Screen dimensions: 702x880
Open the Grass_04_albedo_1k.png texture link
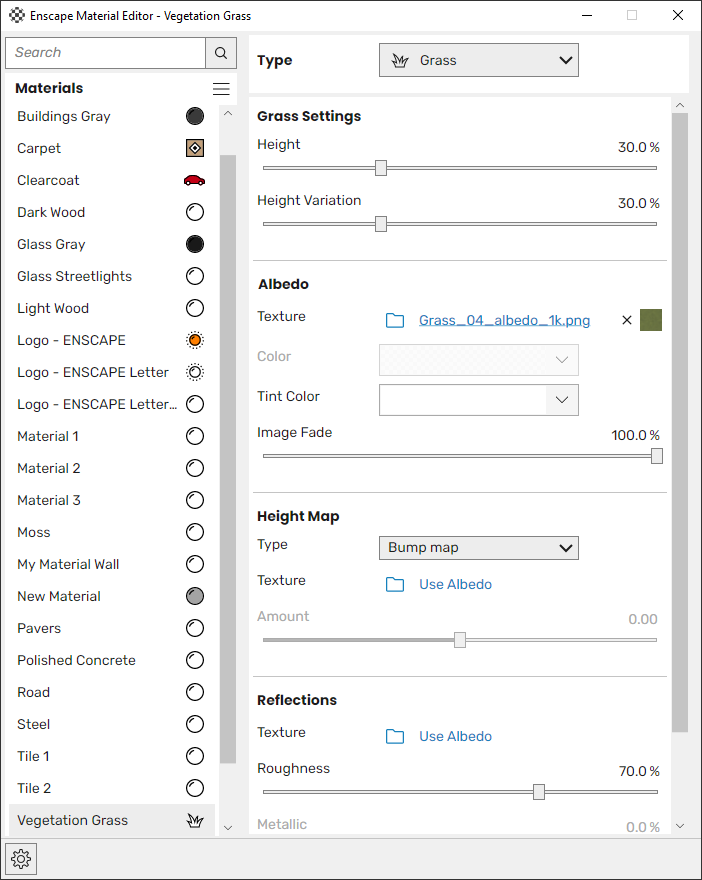504,320
